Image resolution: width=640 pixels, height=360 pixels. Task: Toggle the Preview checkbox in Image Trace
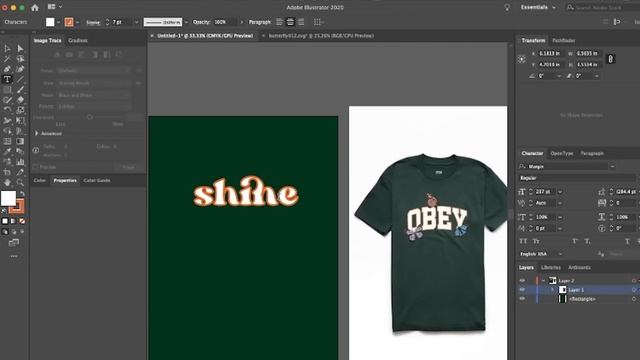(x=36, y=167)
